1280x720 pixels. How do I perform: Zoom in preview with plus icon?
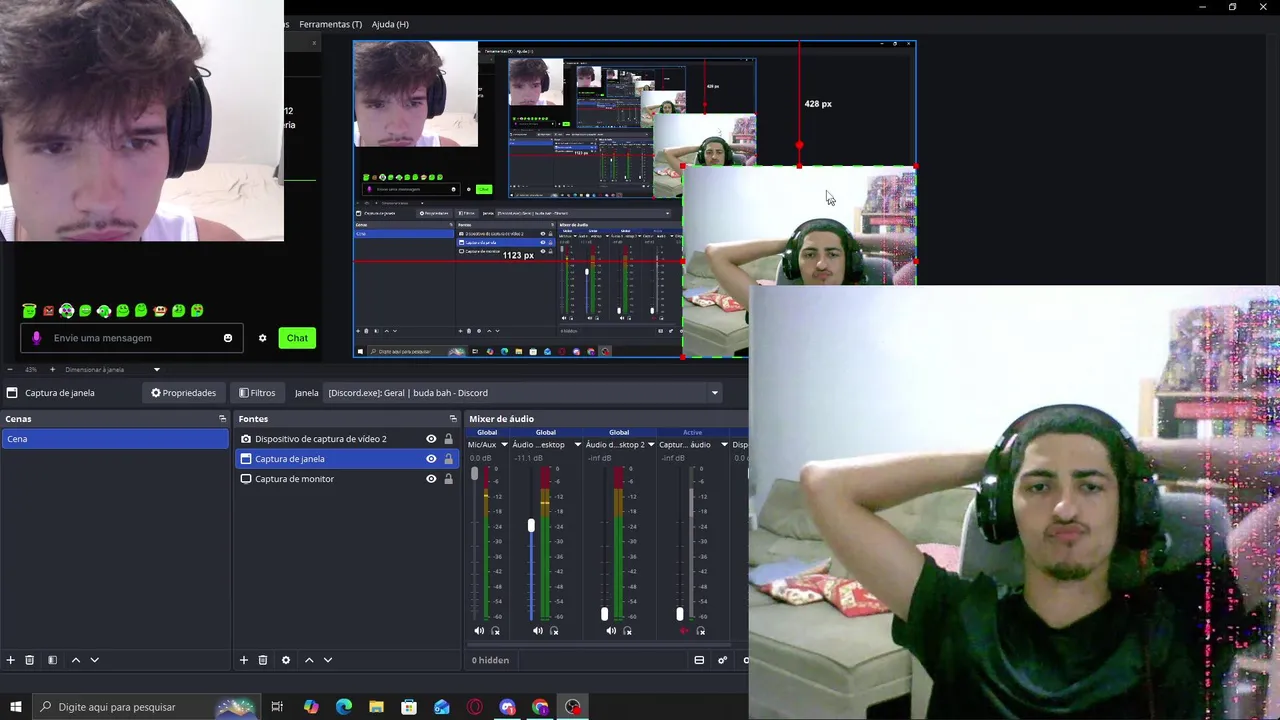pyautogui.click(x=52, y=369)
